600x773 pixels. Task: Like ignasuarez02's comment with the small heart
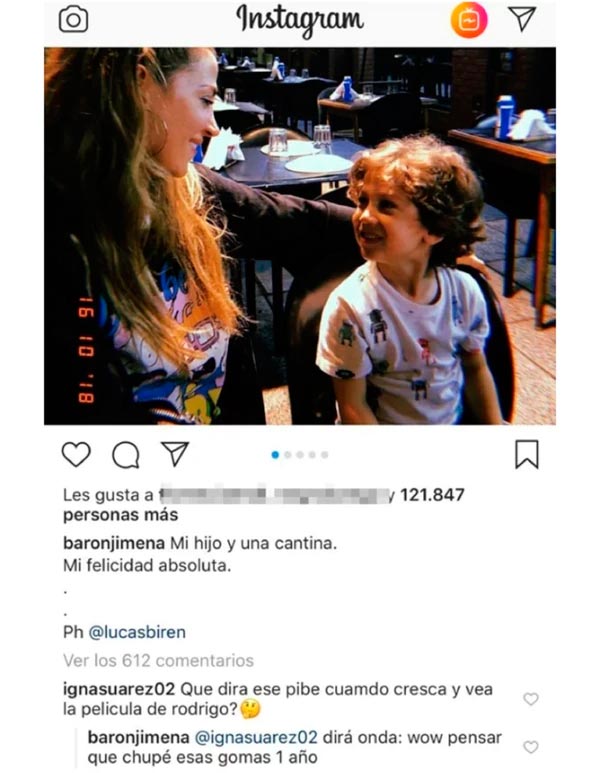[x=530, y=699]
